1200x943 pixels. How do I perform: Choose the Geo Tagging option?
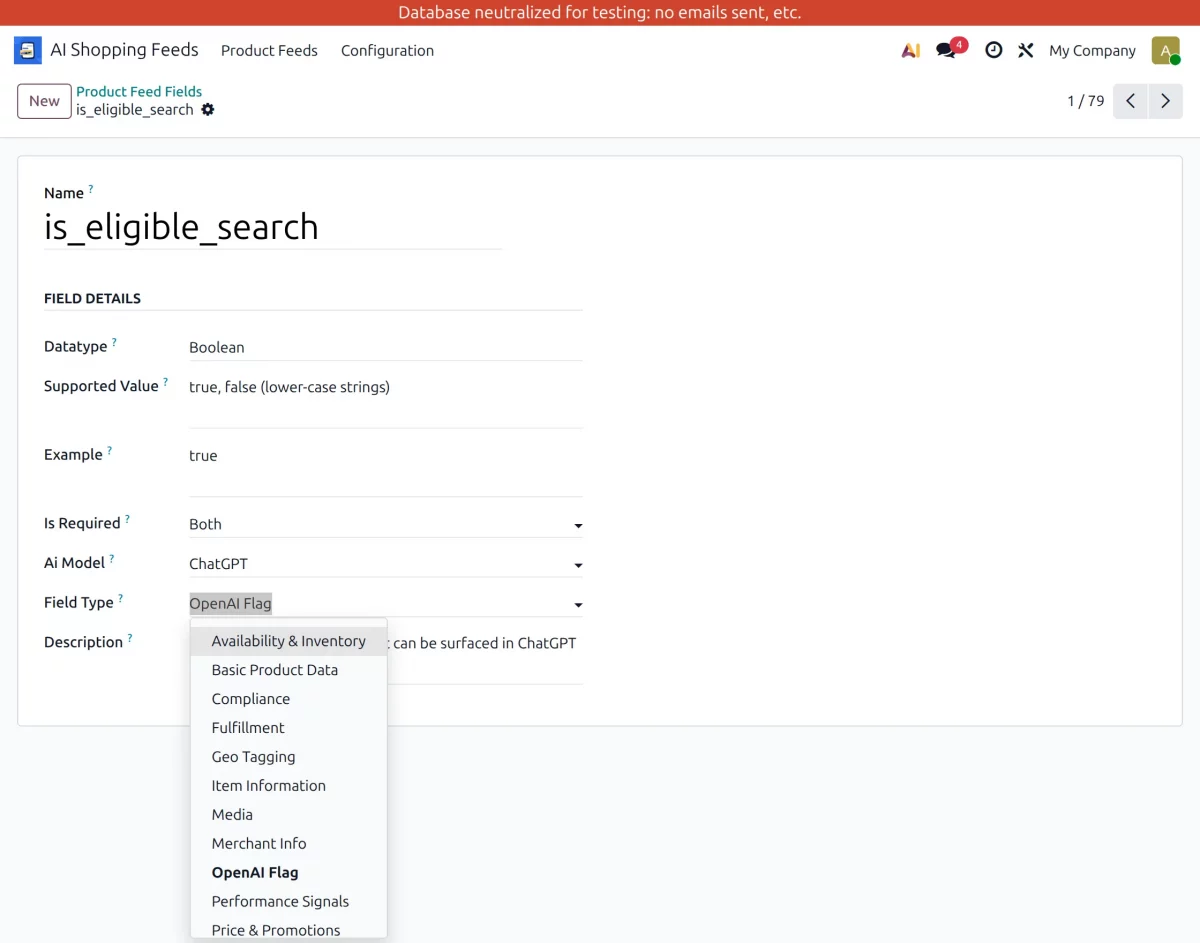[253, 757]
